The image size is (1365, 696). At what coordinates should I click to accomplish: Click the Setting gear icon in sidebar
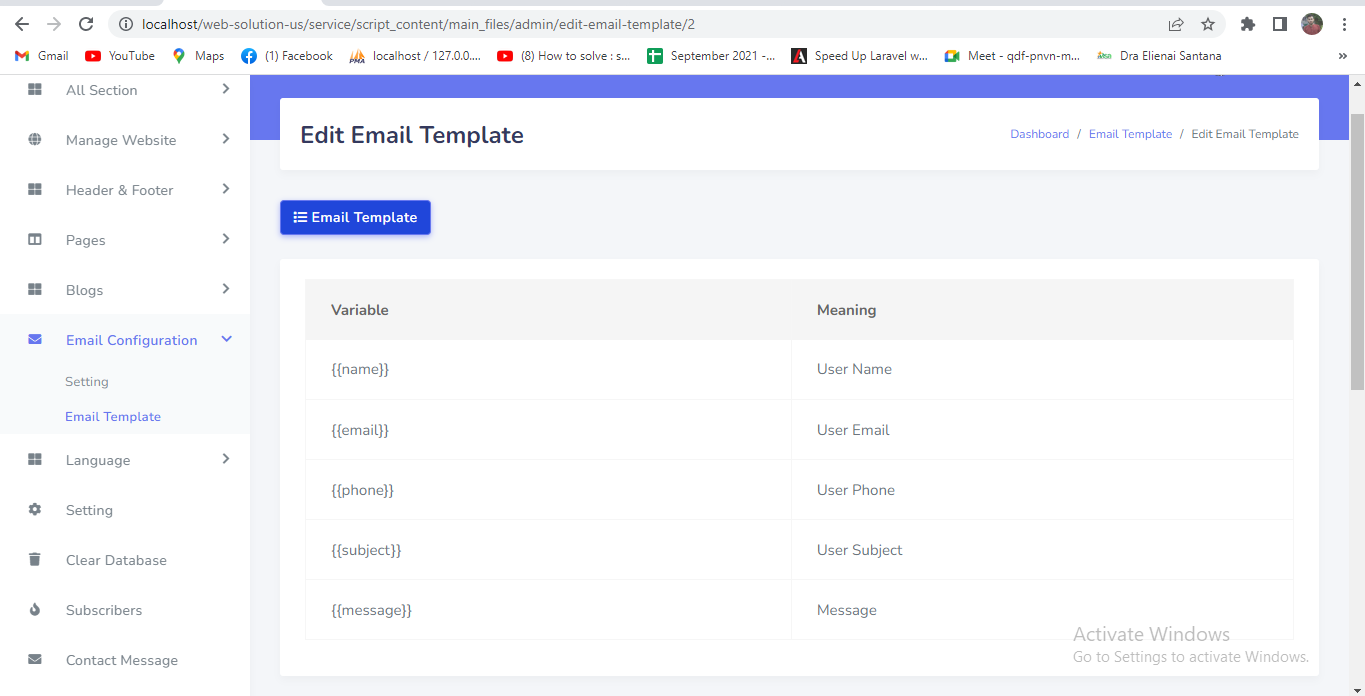point(35,510)
